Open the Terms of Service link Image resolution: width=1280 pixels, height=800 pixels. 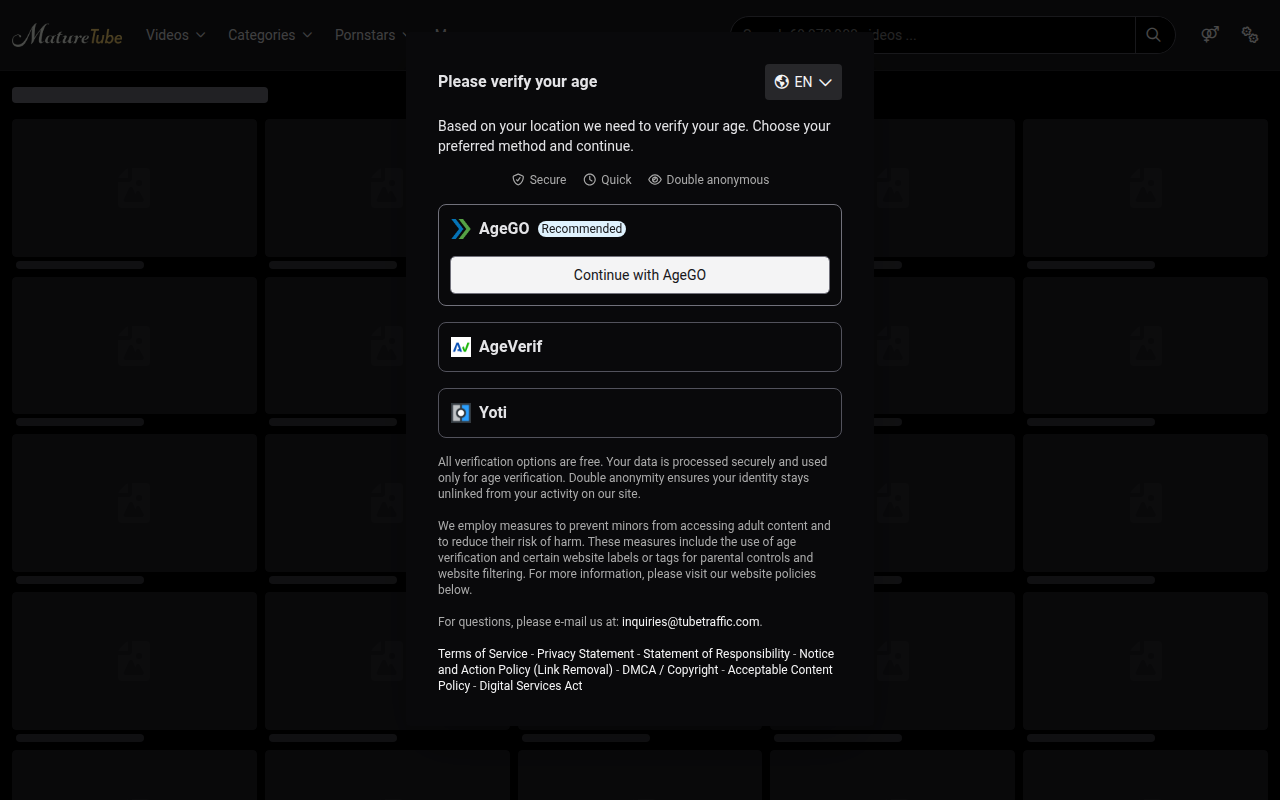pyautogui.click(x=483, y=654)
